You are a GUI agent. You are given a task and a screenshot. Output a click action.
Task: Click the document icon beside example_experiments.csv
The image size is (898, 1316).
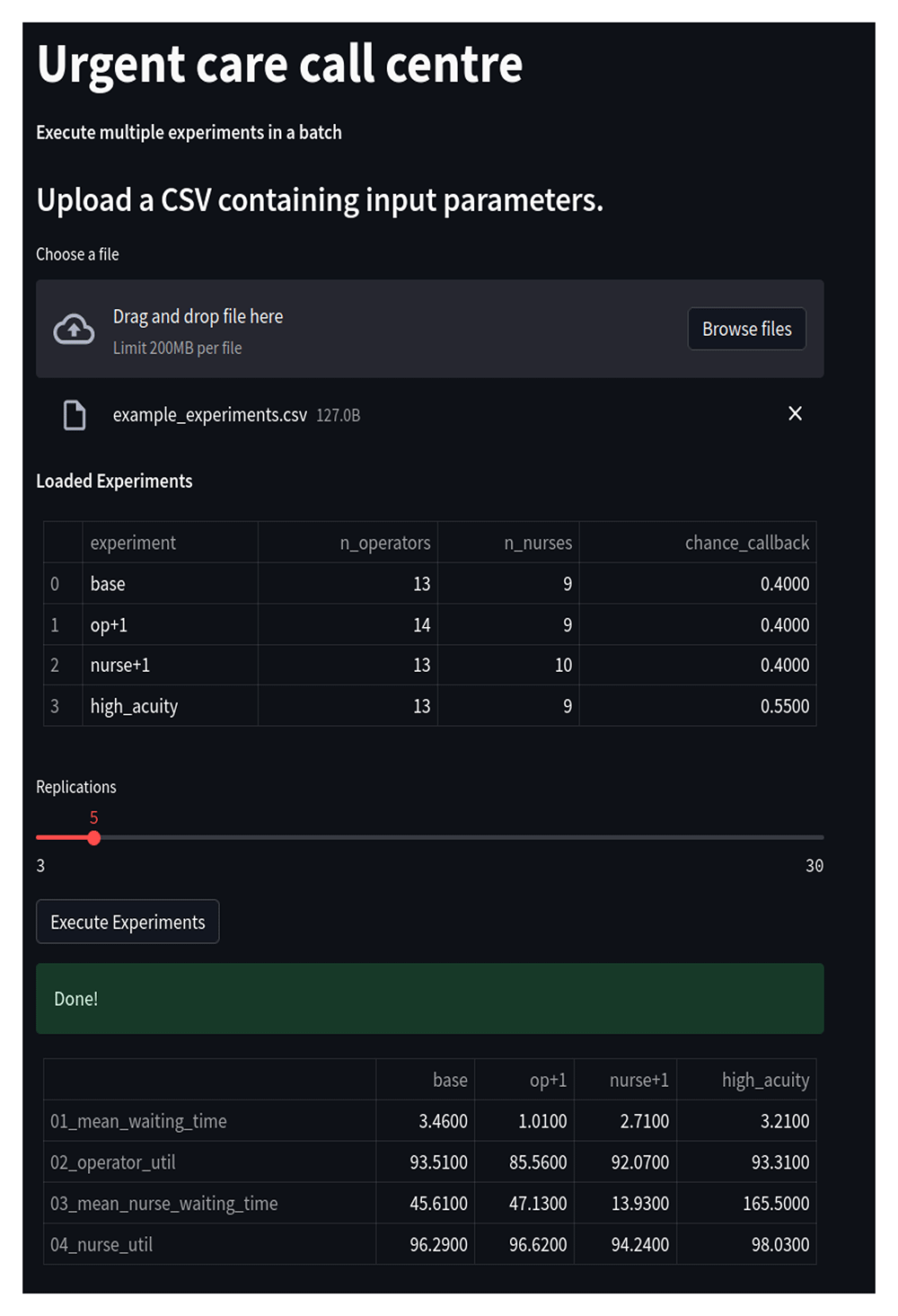point(75,415)
